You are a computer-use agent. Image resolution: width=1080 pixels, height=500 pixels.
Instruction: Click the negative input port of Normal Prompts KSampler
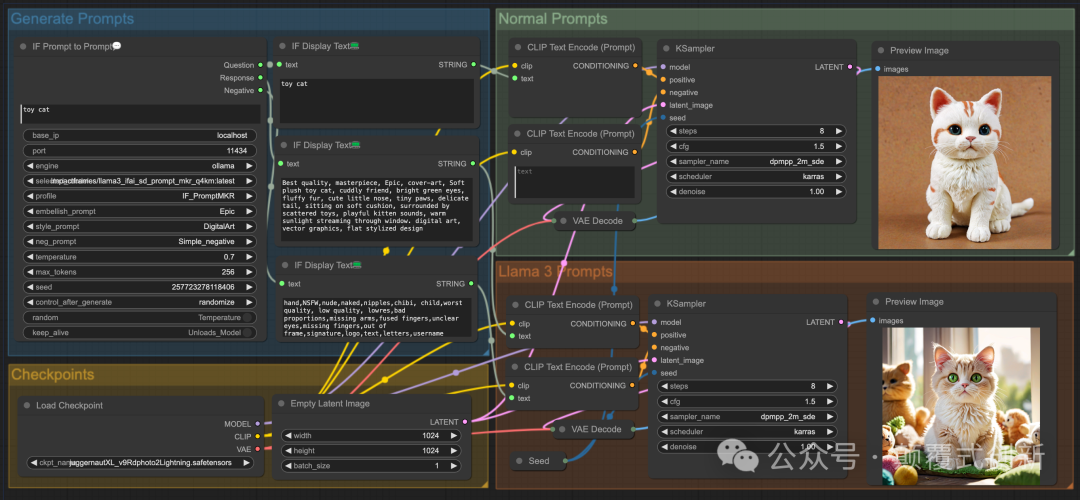tap(663, 92)
